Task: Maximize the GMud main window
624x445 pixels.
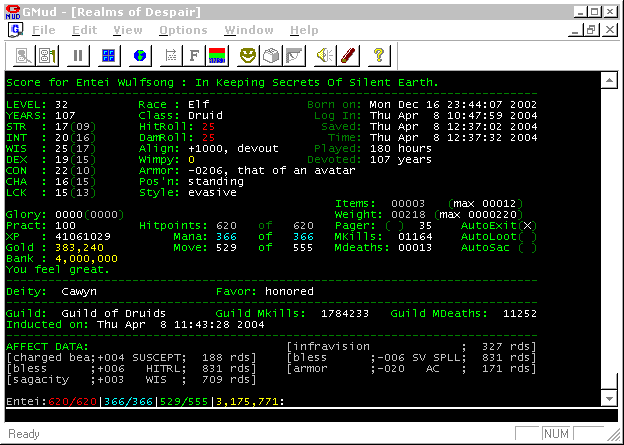Action: coord(595,12)
